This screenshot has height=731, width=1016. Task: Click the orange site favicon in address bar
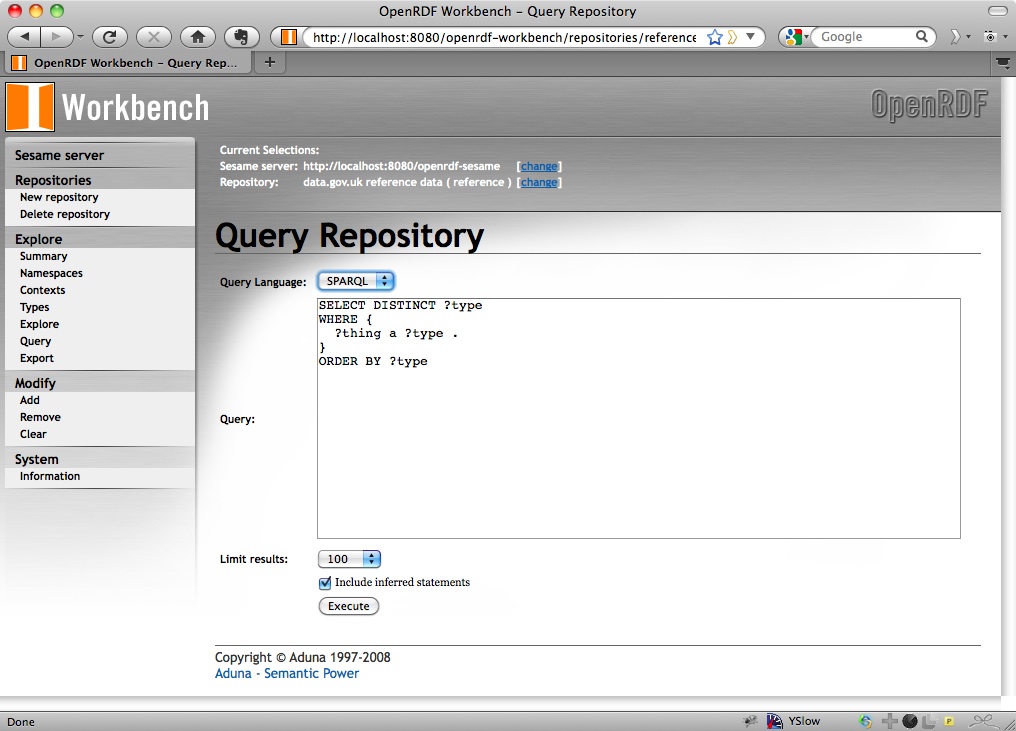tap(289, 37)
